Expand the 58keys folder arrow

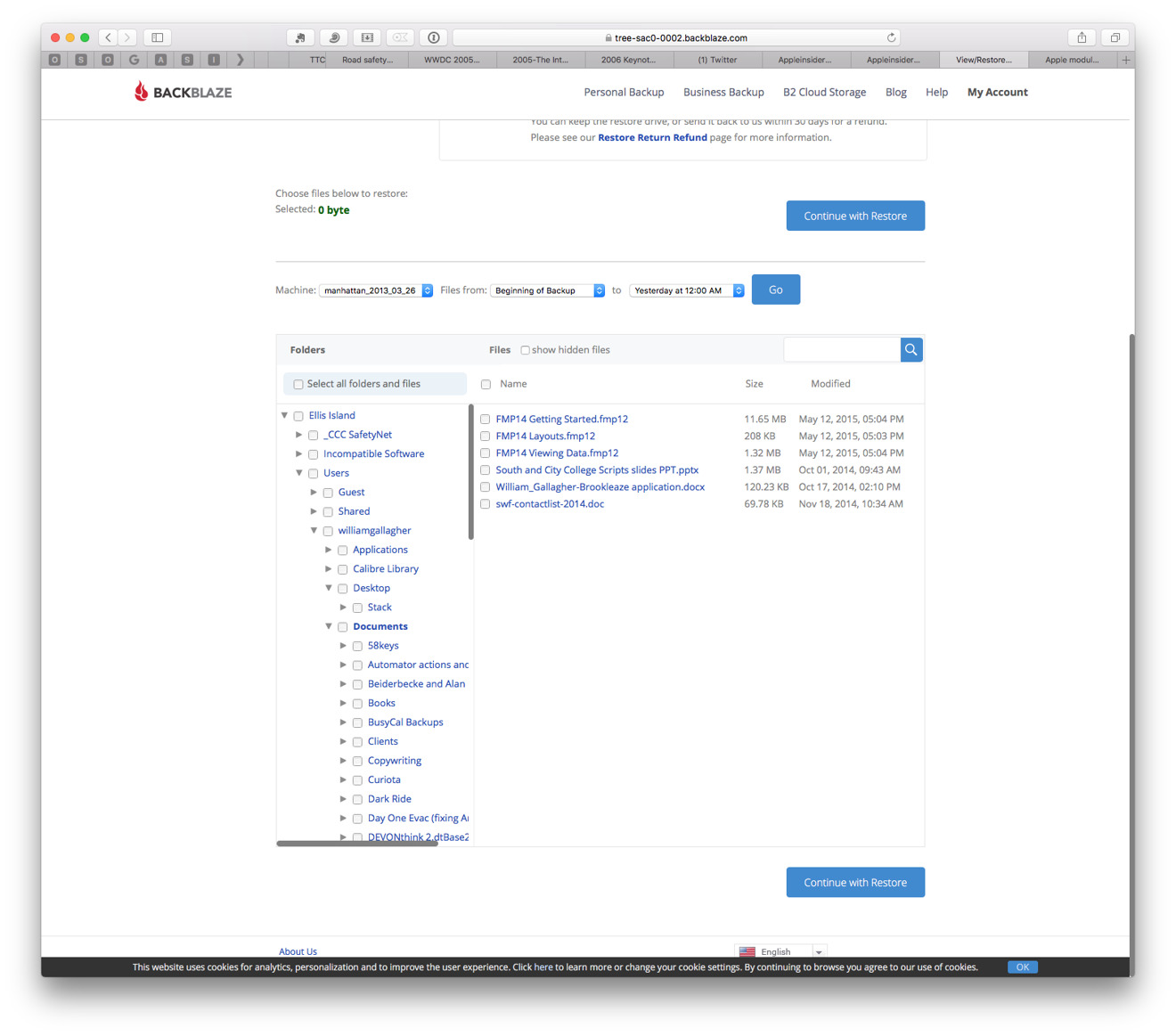343,646
